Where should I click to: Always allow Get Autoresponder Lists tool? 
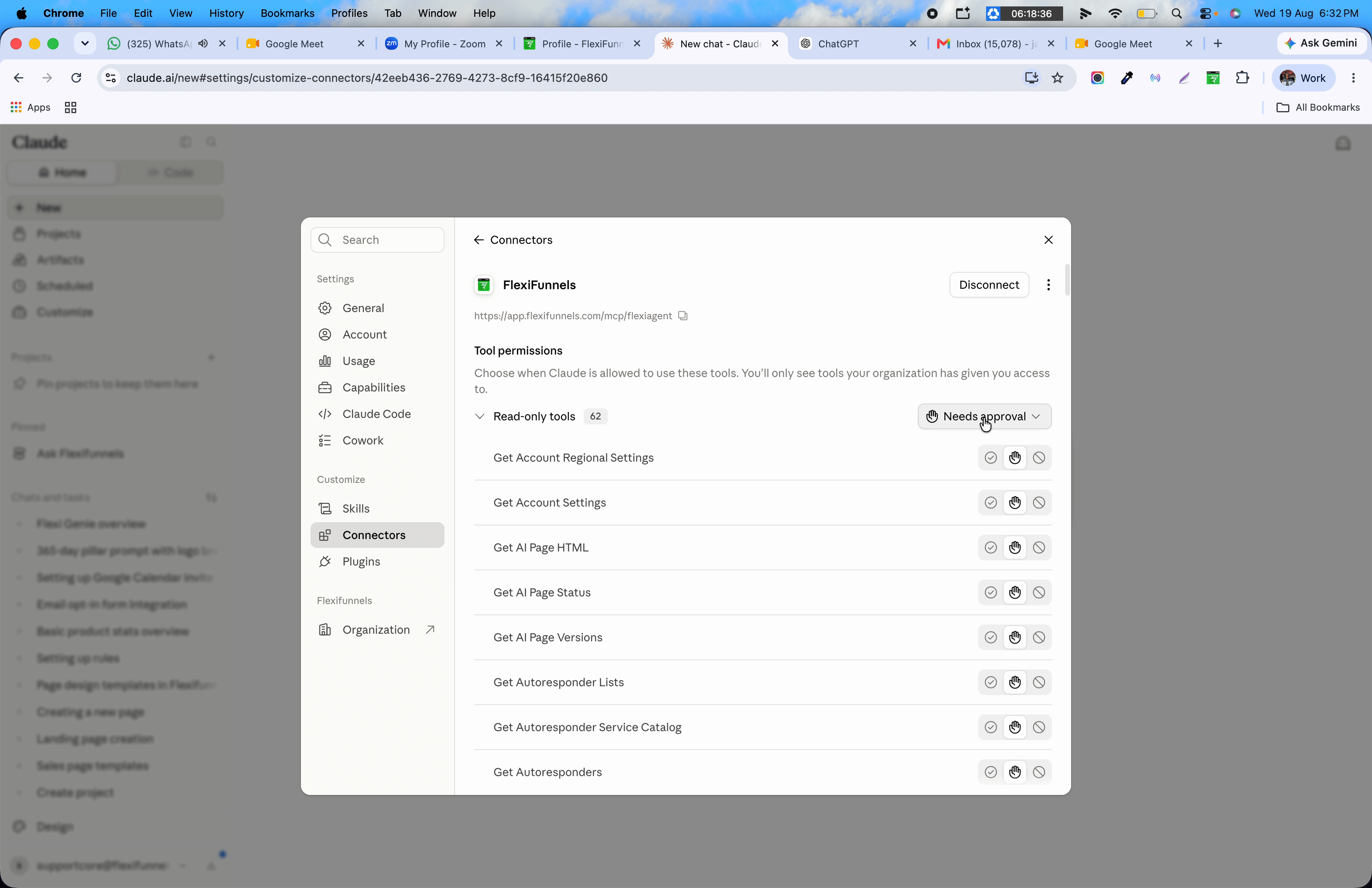click(990, 682)
